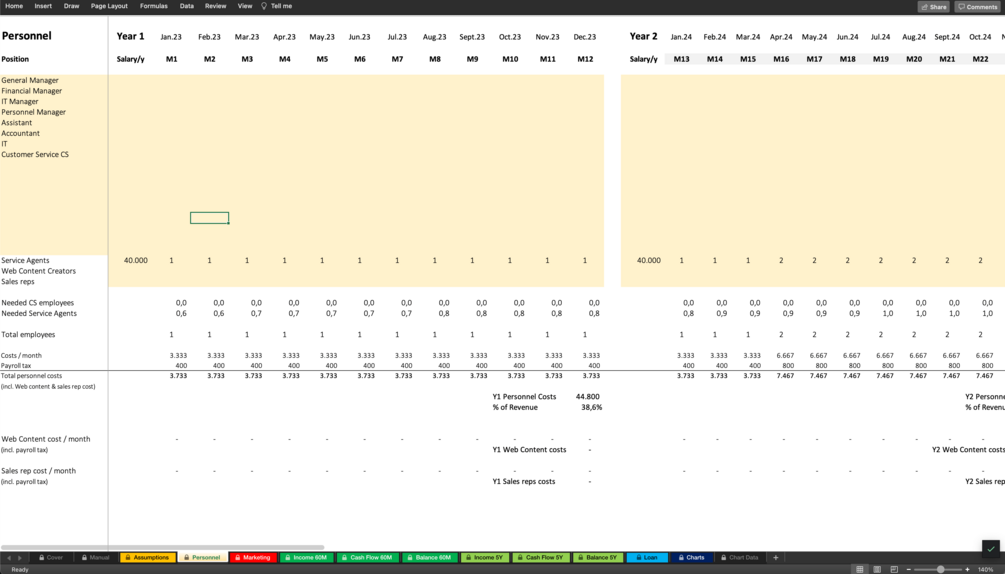Image resolution: width=1005 pixels, height=574 pixels.
Task: Click the 140% zoom level
Action: coord(985,569)
